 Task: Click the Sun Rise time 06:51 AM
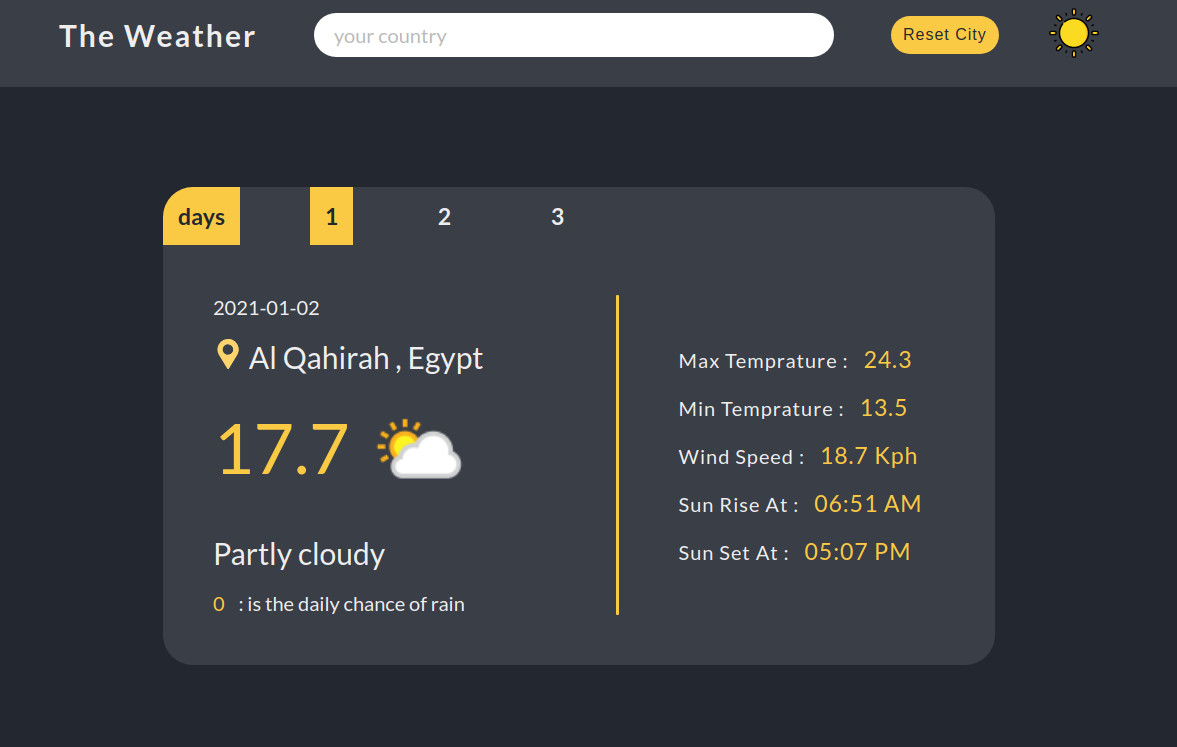[x=867, y=504]
